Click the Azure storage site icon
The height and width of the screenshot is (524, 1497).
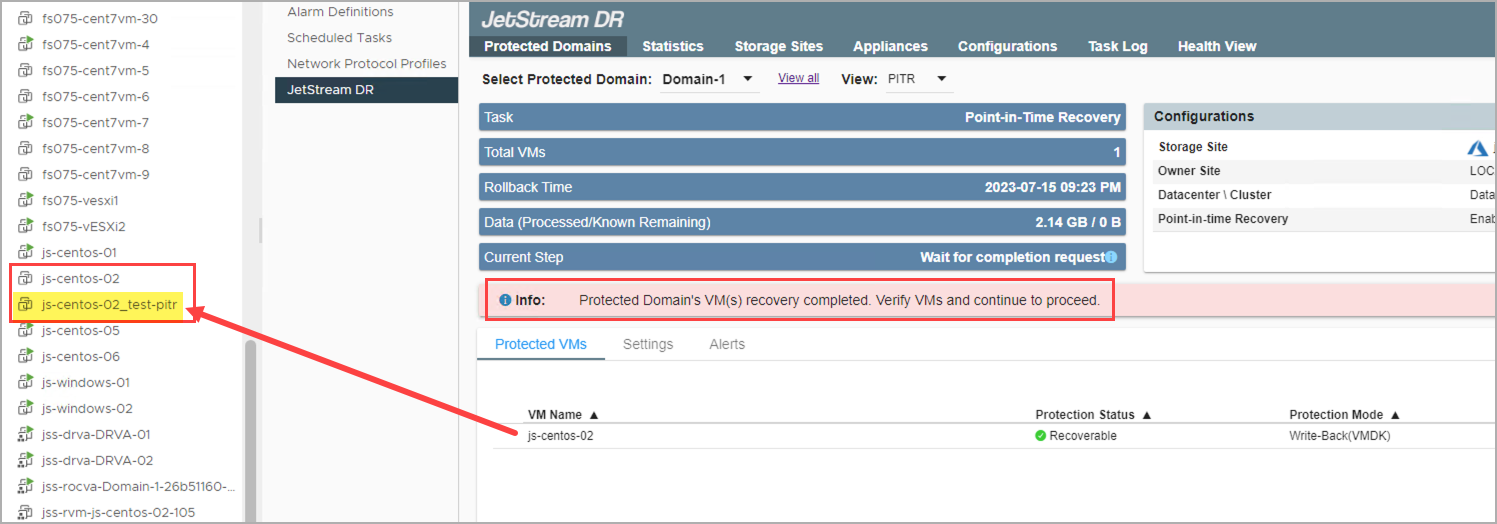[x=1477, y=148]
